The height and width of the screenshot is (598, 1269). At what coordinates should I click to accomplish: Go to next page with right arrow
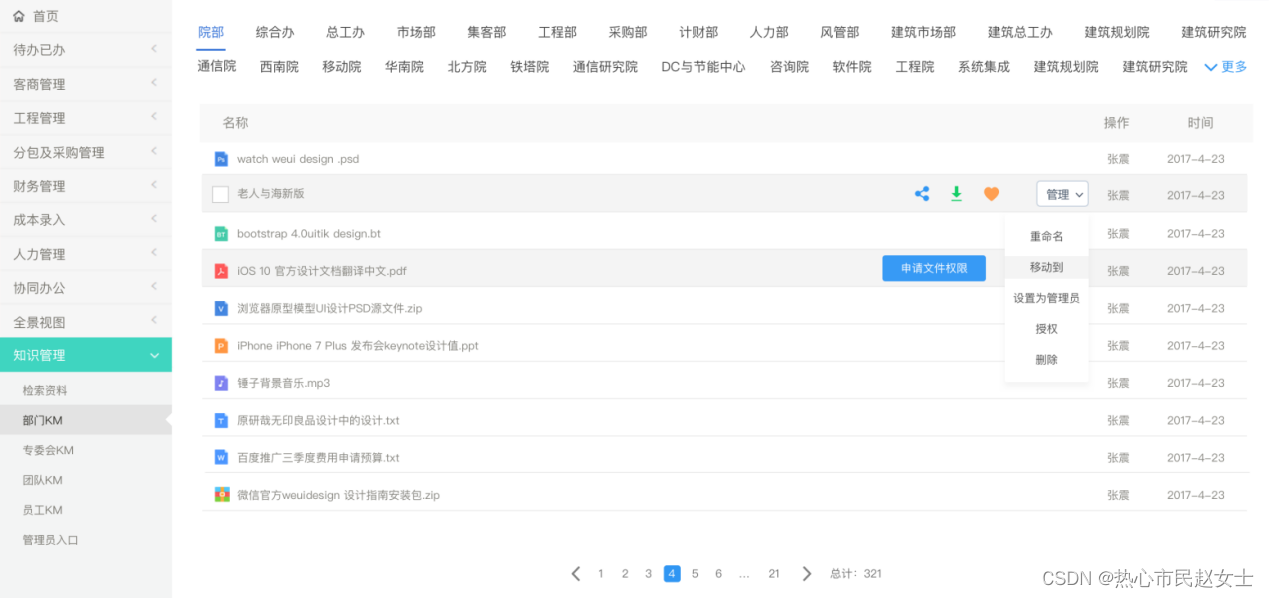[806, 573]
